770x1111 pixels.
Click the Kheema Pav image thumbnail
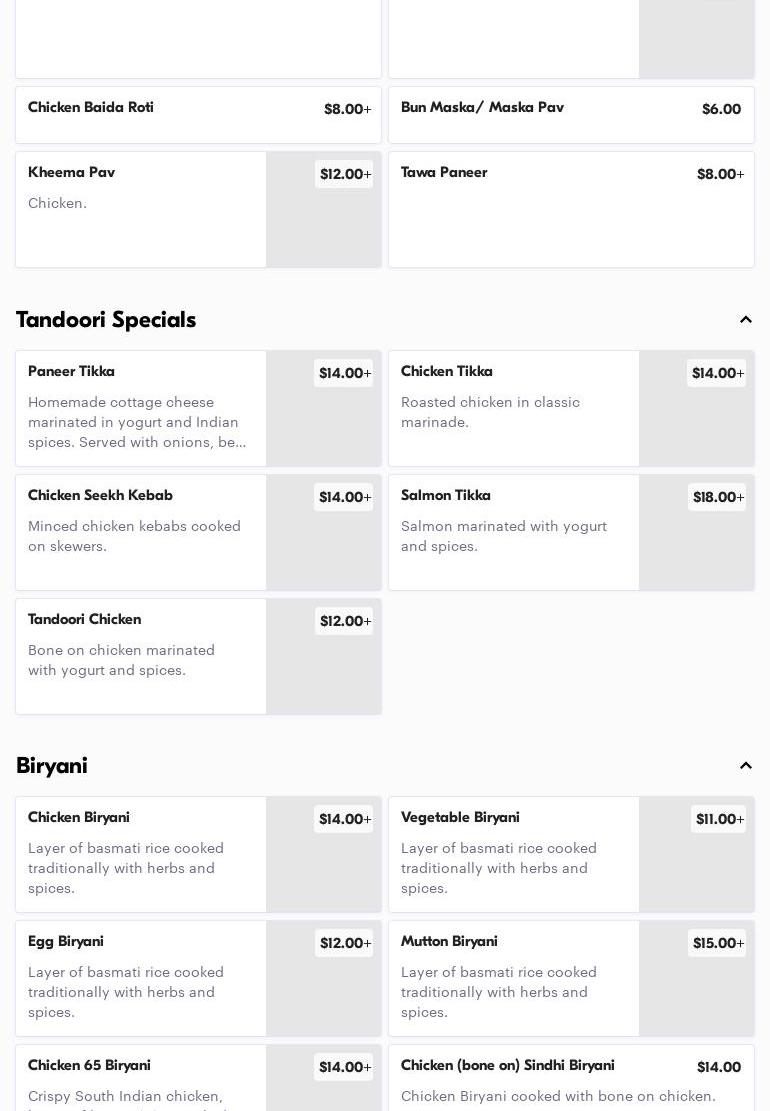323,225
